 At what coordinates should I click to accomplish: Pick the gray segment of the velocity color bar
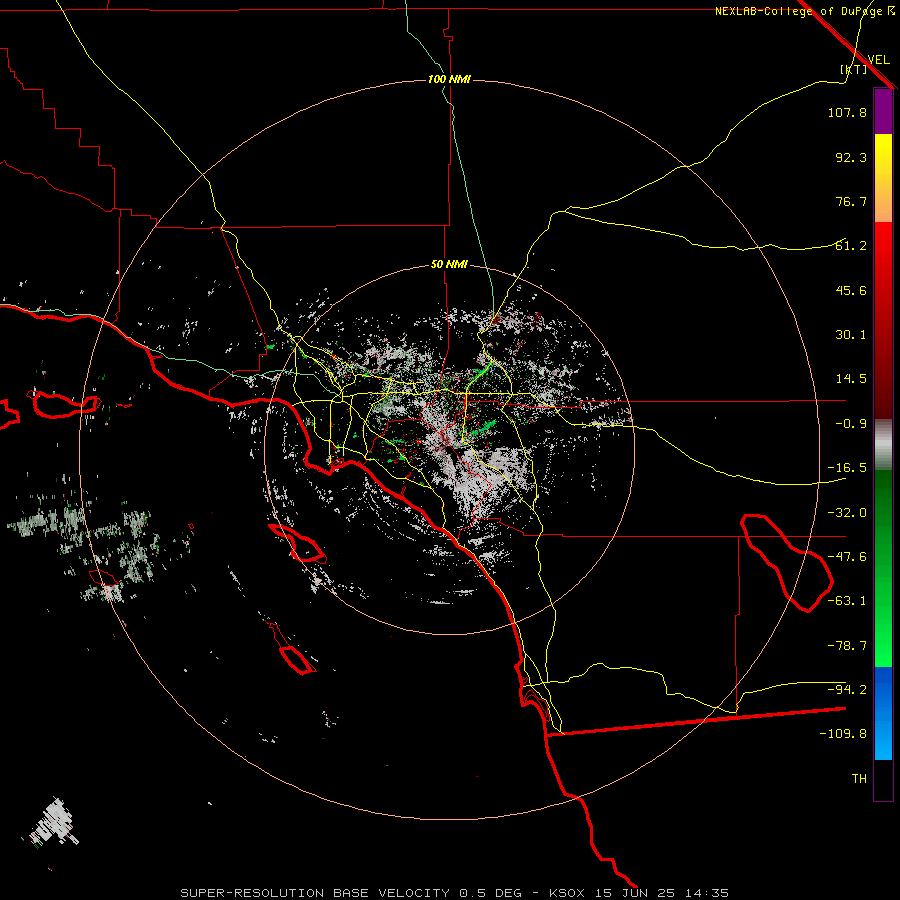coord(883,445)
